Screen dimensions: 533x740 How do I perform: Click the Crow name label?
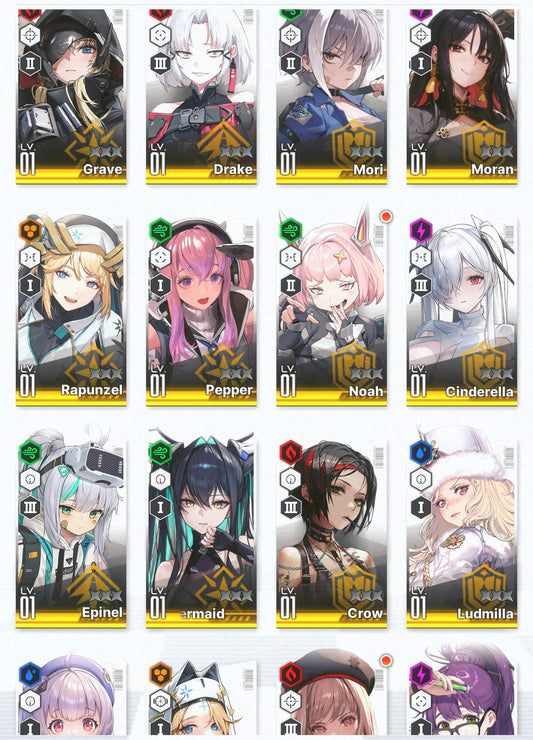[x=365, y=613]
